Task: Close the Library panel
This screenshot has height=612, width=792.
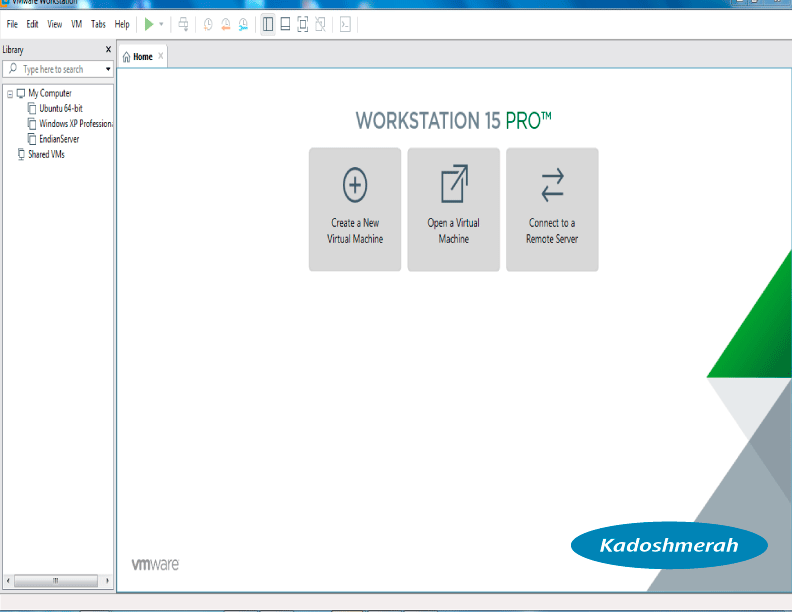Action: (x=108, y=49)
